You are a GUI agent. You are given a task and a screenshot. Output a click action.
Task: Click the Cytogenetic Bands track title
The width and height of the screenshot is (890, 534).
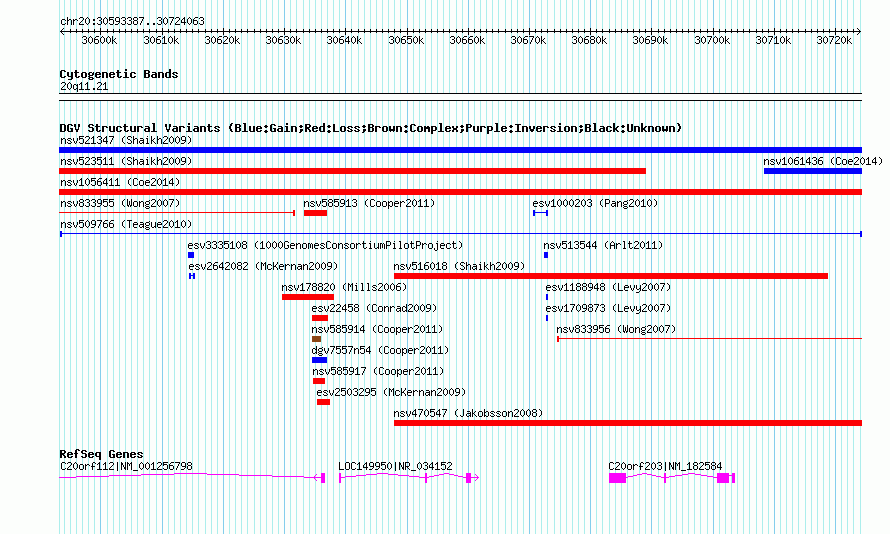(x=119, y=74)
